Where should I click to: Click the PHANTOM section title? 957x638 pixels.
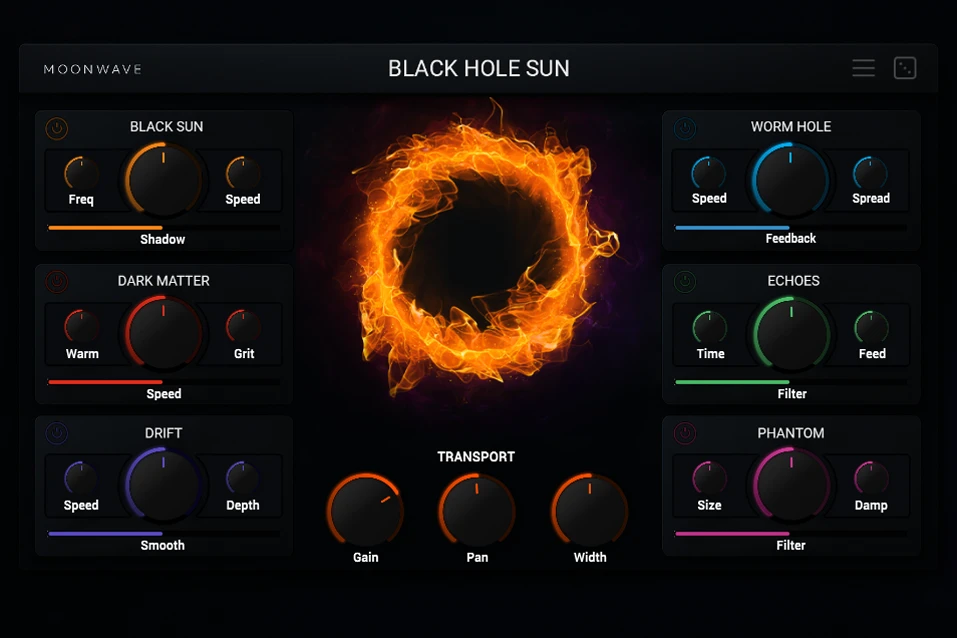point(791,433)
